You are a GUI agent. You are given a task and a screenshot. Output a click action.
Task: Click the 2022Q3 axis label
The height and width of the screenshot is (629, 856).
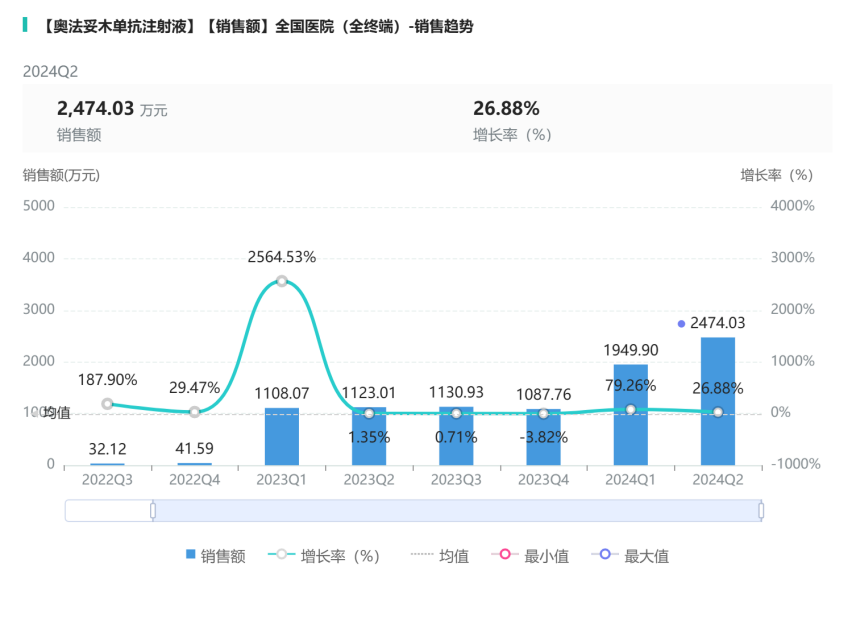(108, 479)
